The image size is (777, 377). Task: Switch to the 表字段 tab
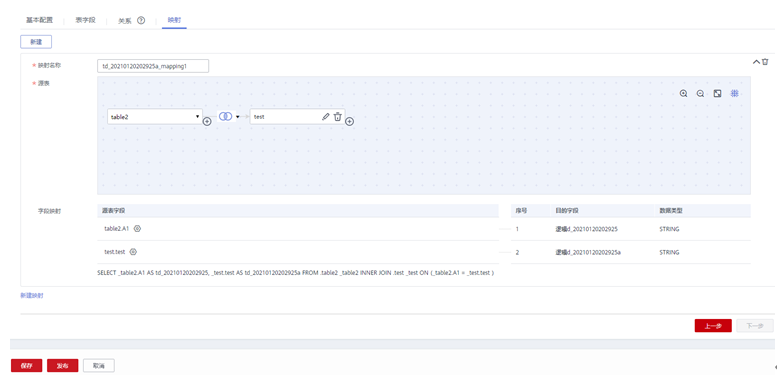85,20
